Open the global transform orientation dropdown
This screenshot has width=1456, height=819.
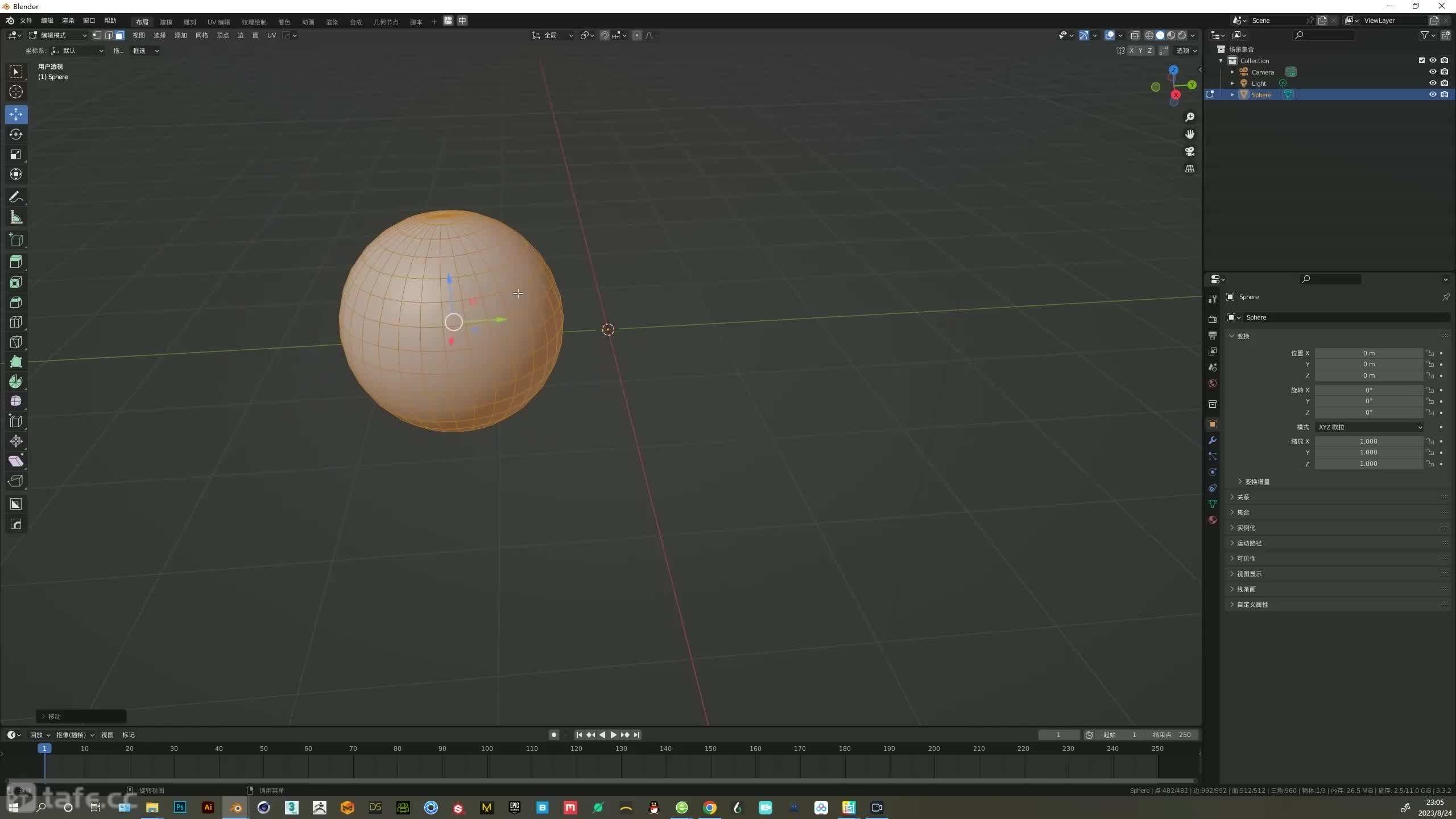coord(553,35)
